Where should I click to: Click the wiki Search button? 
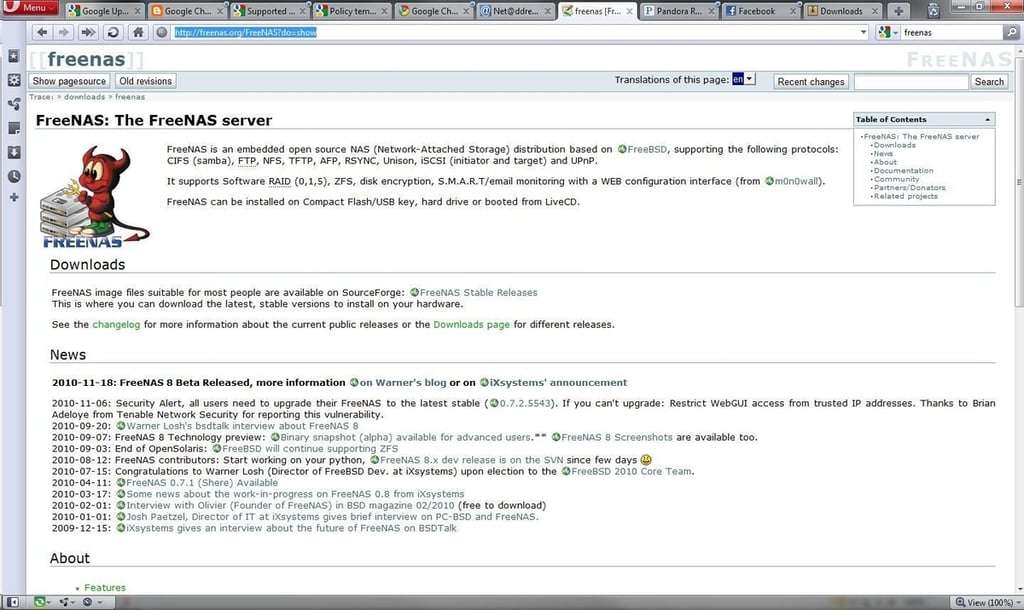(x=989, y=82)
